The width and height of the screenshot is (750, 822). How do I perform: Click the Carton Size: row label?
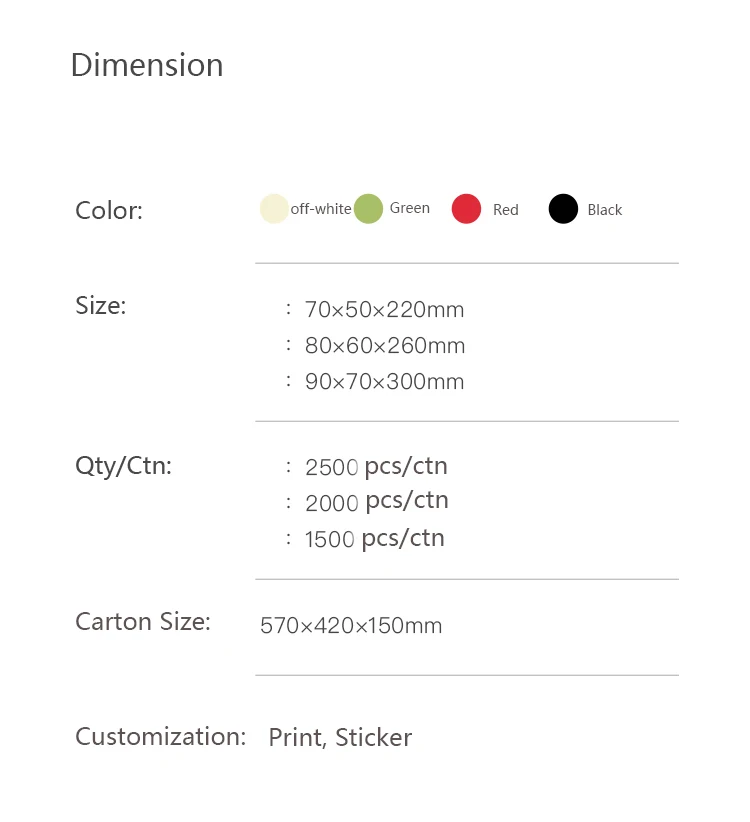point(143,622)
